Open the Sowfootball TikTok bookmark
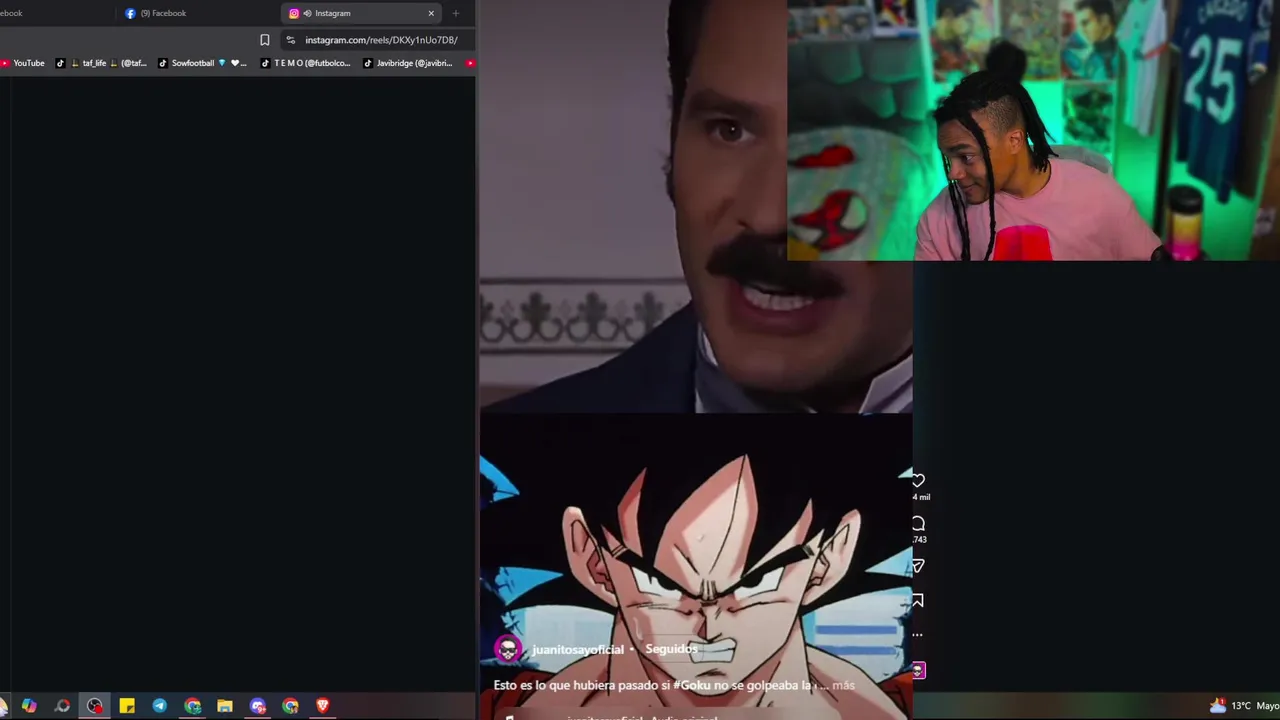1280x720 pixels. (201, 63)
